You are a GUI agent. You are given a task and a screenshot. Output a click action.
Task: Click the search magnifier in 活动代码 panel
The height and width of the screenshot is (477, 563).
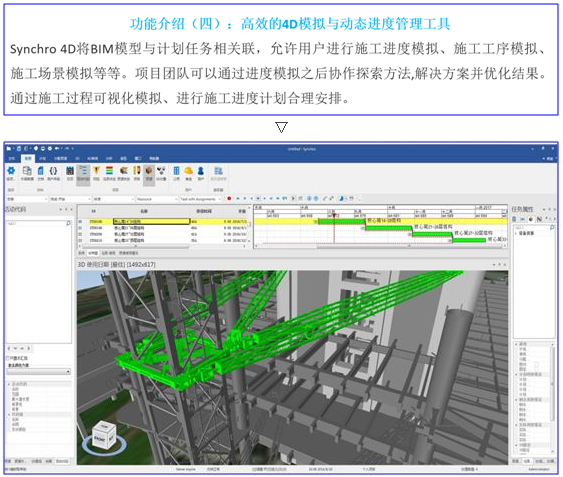69,223
